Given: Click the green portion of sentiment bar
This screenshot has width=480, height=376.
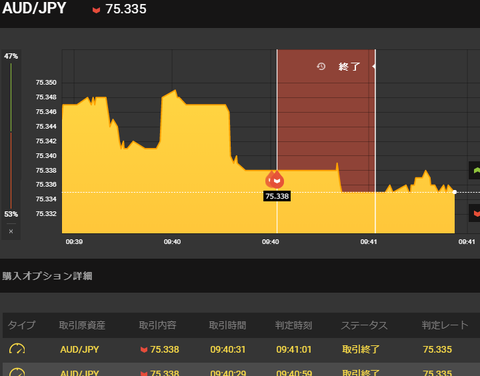Looking at the screenshot, I should point(11,97).
